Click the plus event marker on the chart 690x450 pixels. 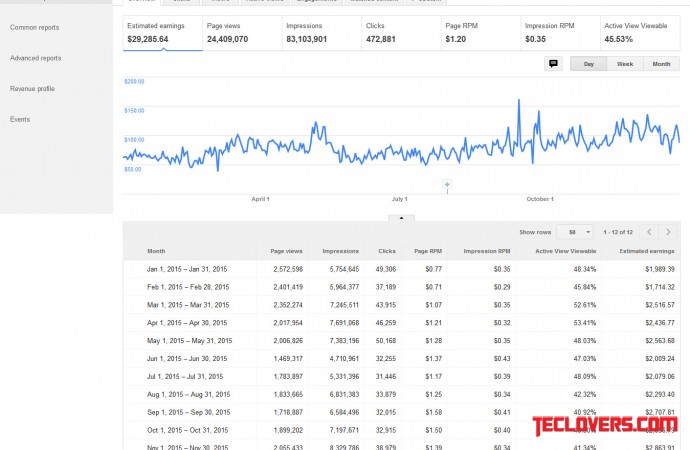click(x=447, y=184)
